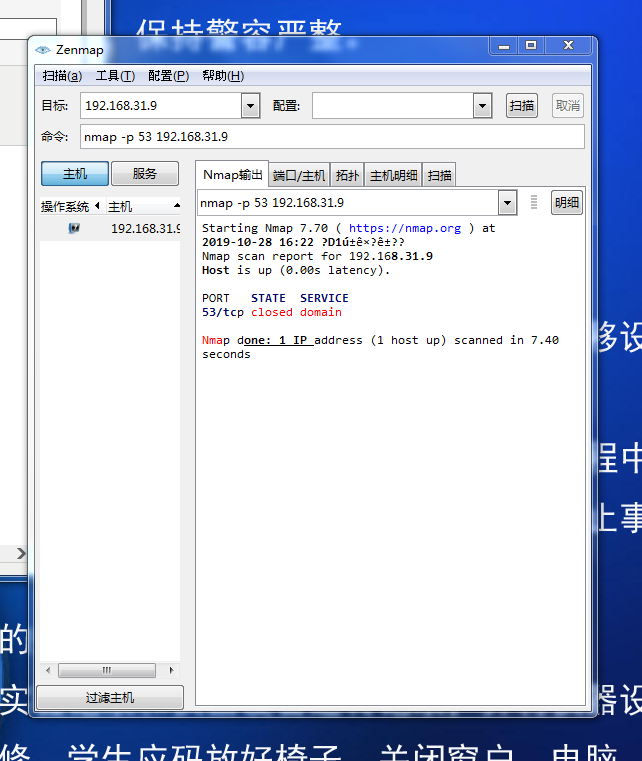Click the host list scroll right arrow
642x761 pixels.
coord(171,670)
